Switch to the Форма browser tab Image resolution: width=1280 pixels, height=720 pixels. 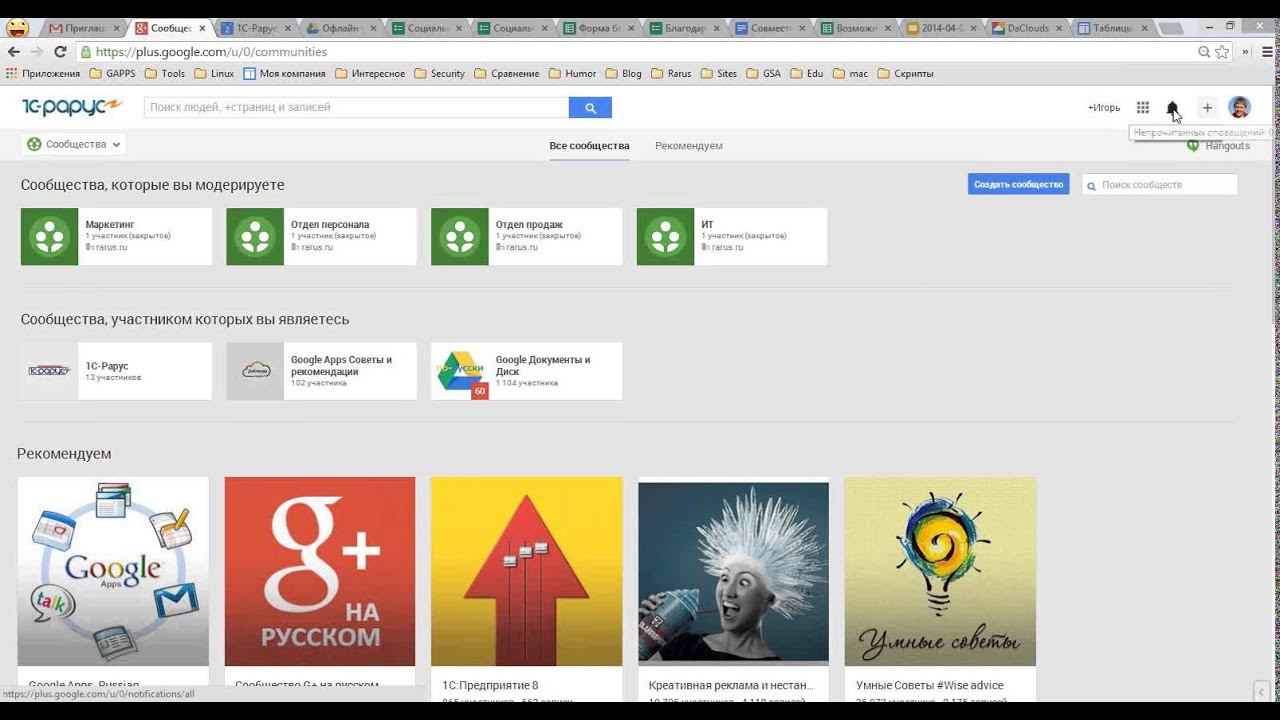(599, 28)
